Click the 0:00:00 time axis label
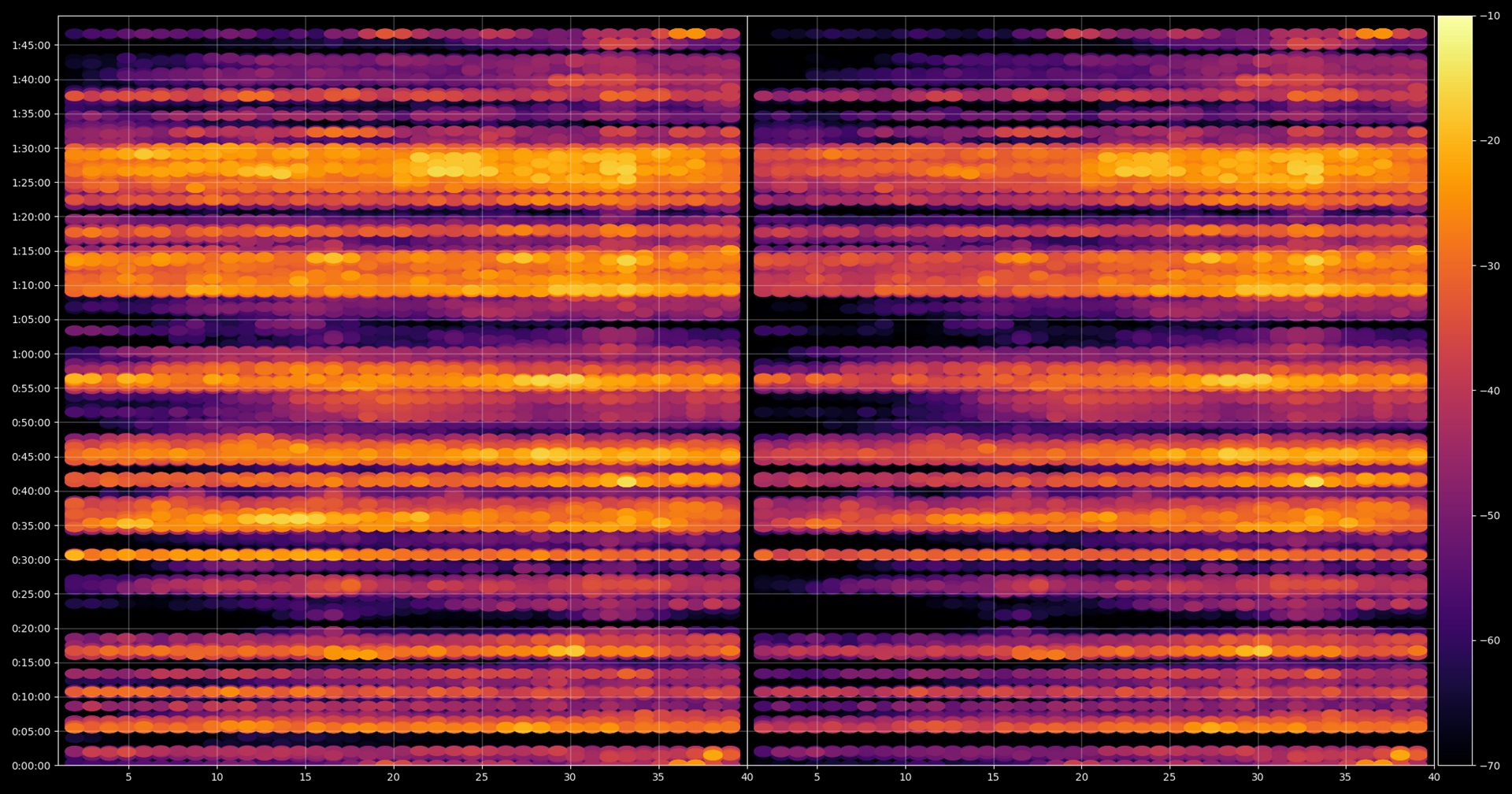The height and width of the screenshot is (794, 1512). pyautogui.click(x=31, y=766)
